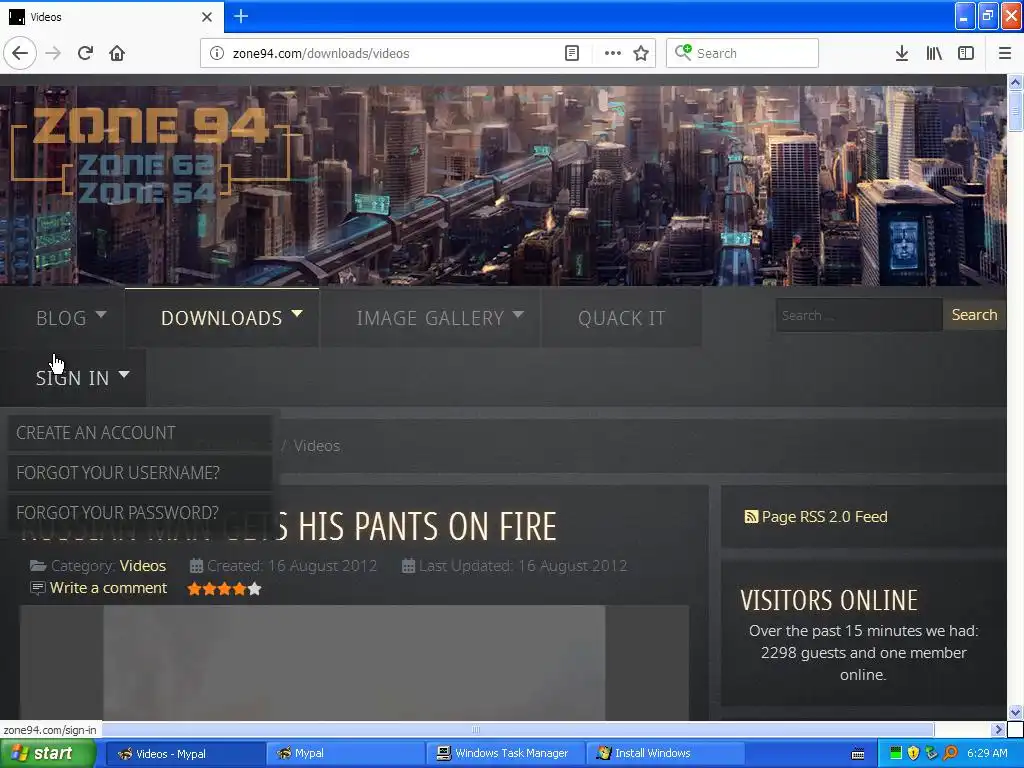Image resolution: width=1024 pixels, height=768 pixels.
Task: Click the site Search button
Action: (x=974, y=315)
